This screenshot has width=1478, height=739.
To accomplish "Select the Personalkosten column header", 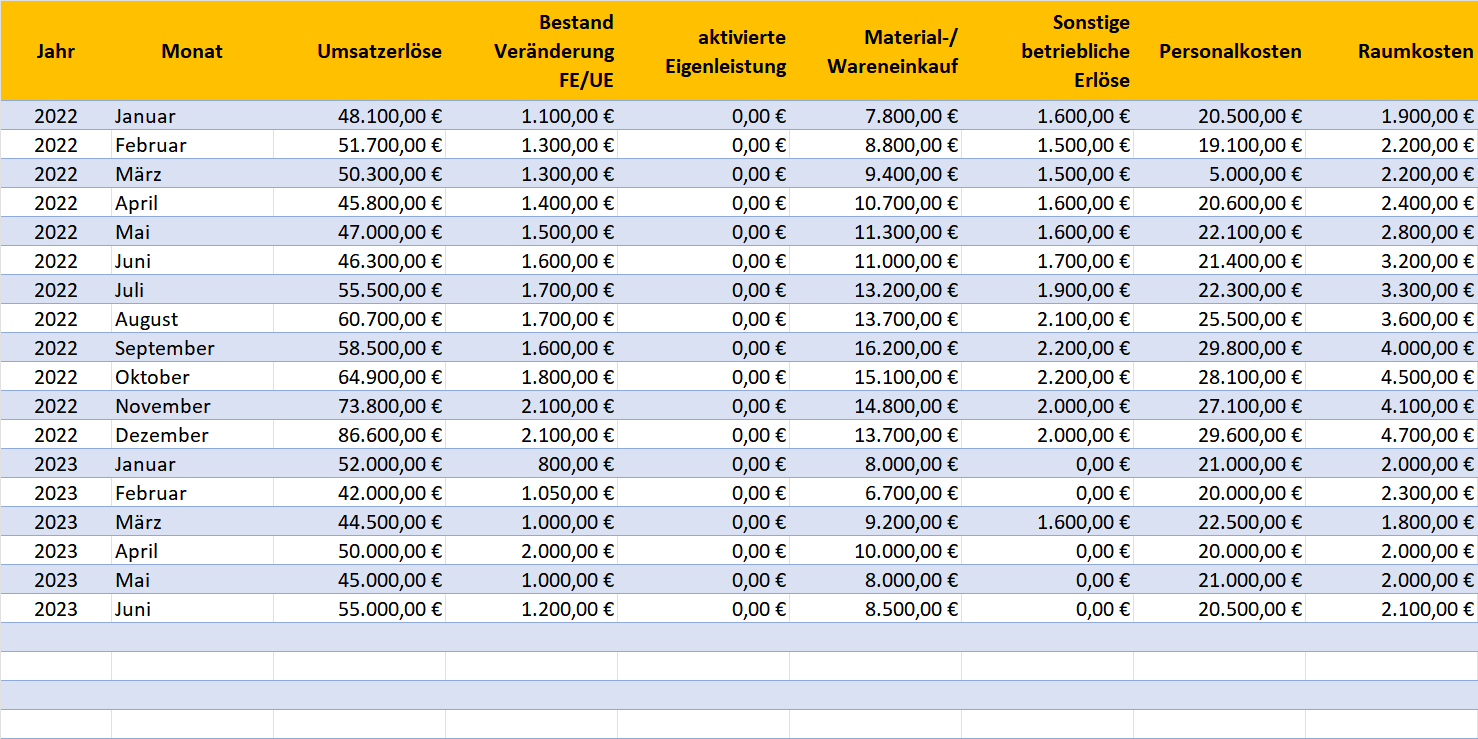I will (x=1230, y=51).
